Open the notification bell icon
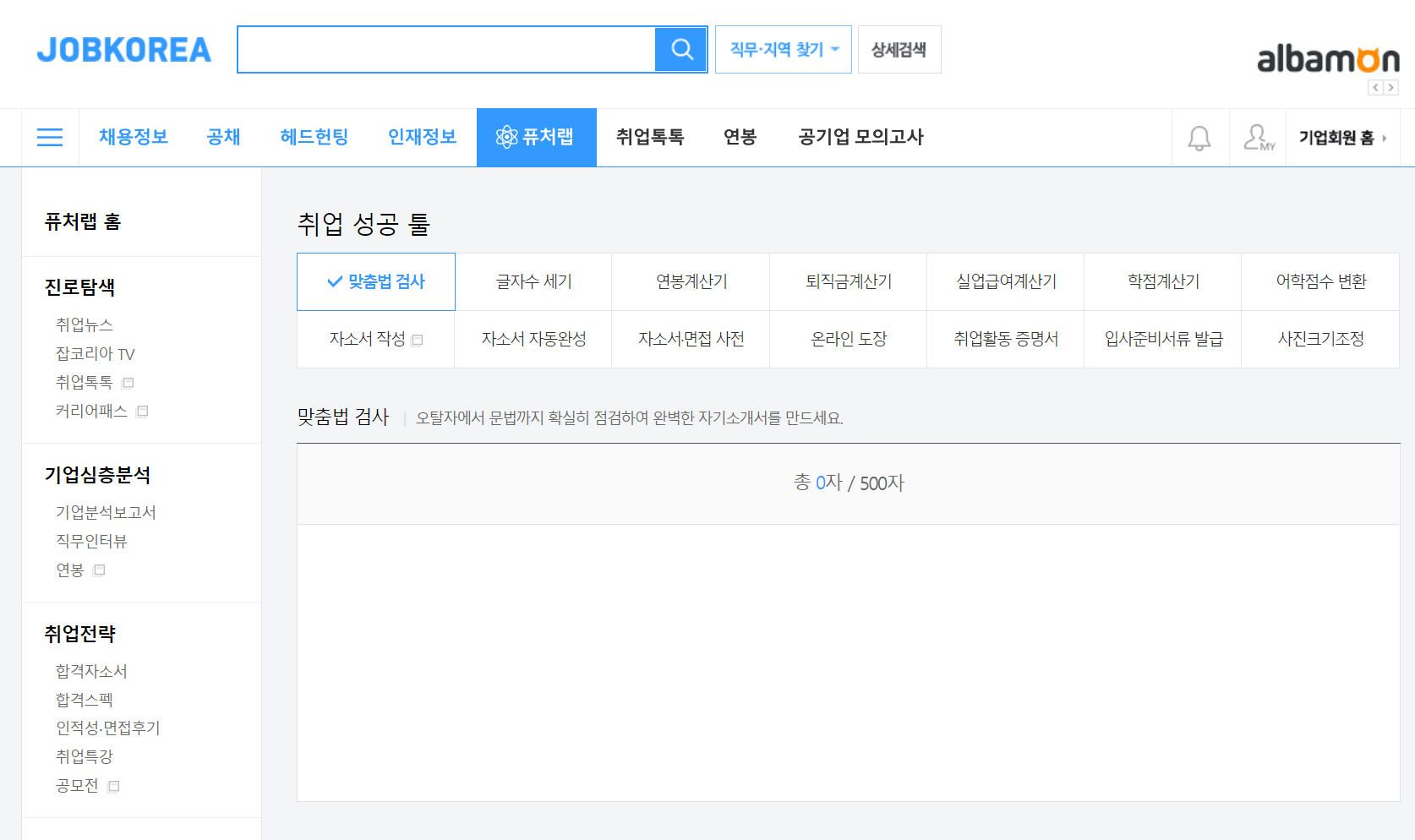Viewport: 1415px width, 840px height. [1199, 138]
